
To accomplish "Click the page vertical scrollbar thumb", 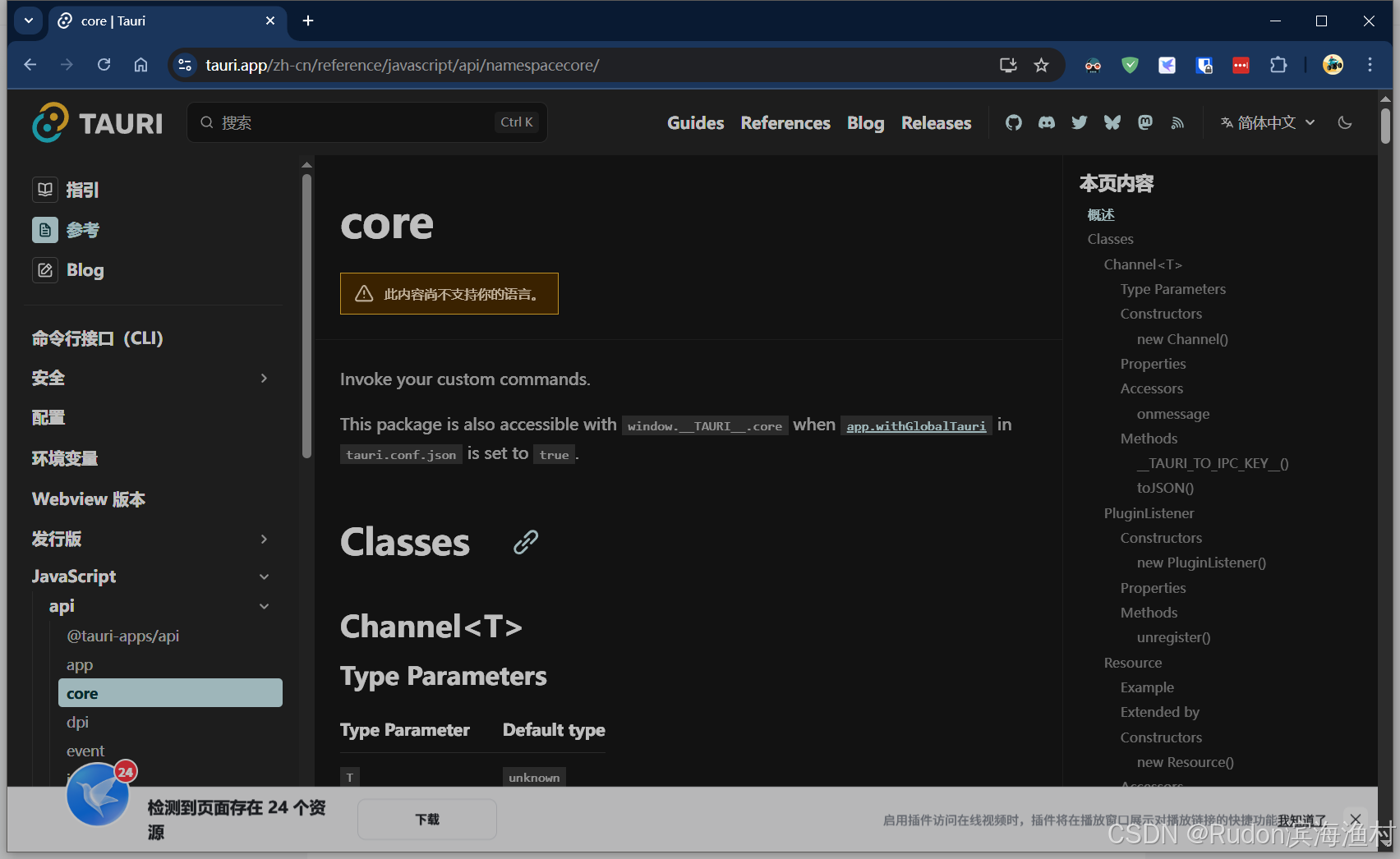I will point(1385,126).
